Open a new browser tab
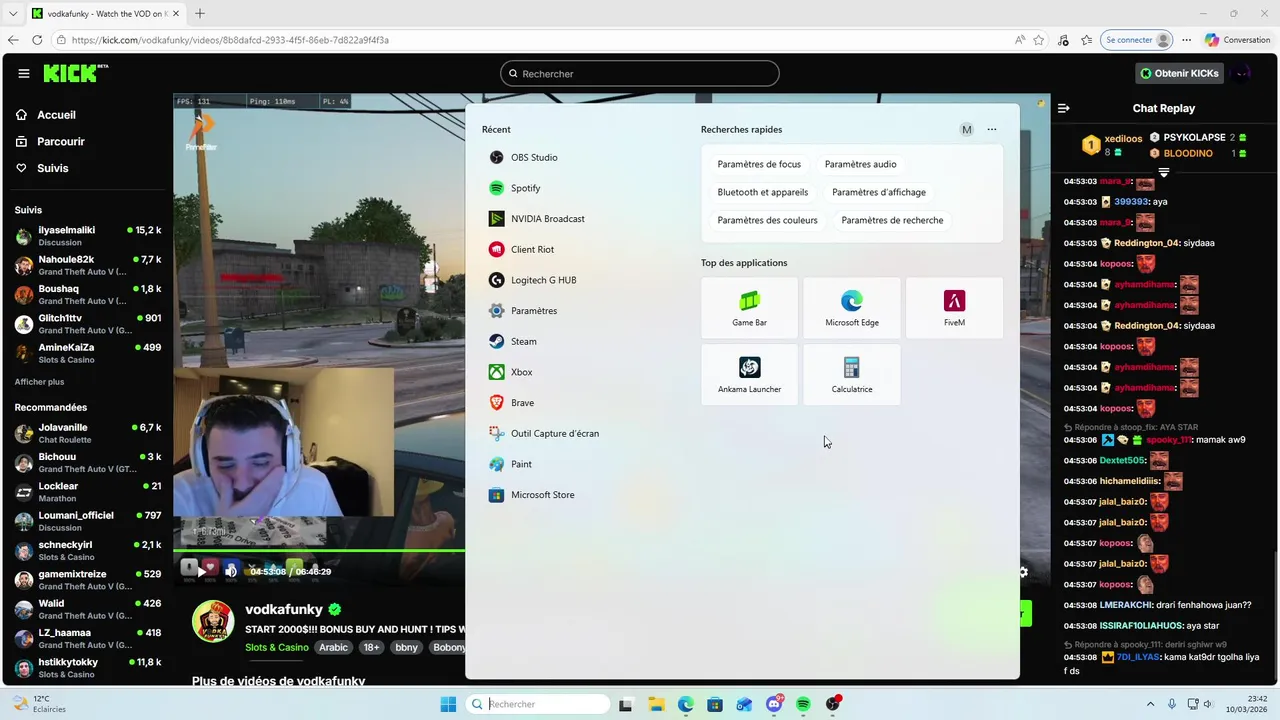Image resolution: width=1280 pixels, height=720 pixels. click(x=199, y=13)
